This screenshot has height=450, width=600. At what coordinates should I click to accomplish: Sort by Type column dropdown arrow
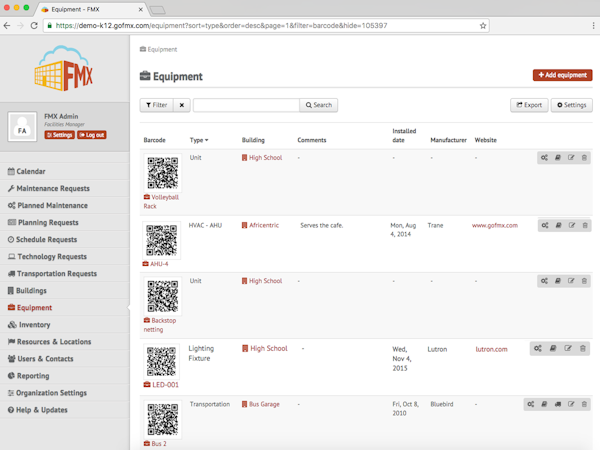207,140
